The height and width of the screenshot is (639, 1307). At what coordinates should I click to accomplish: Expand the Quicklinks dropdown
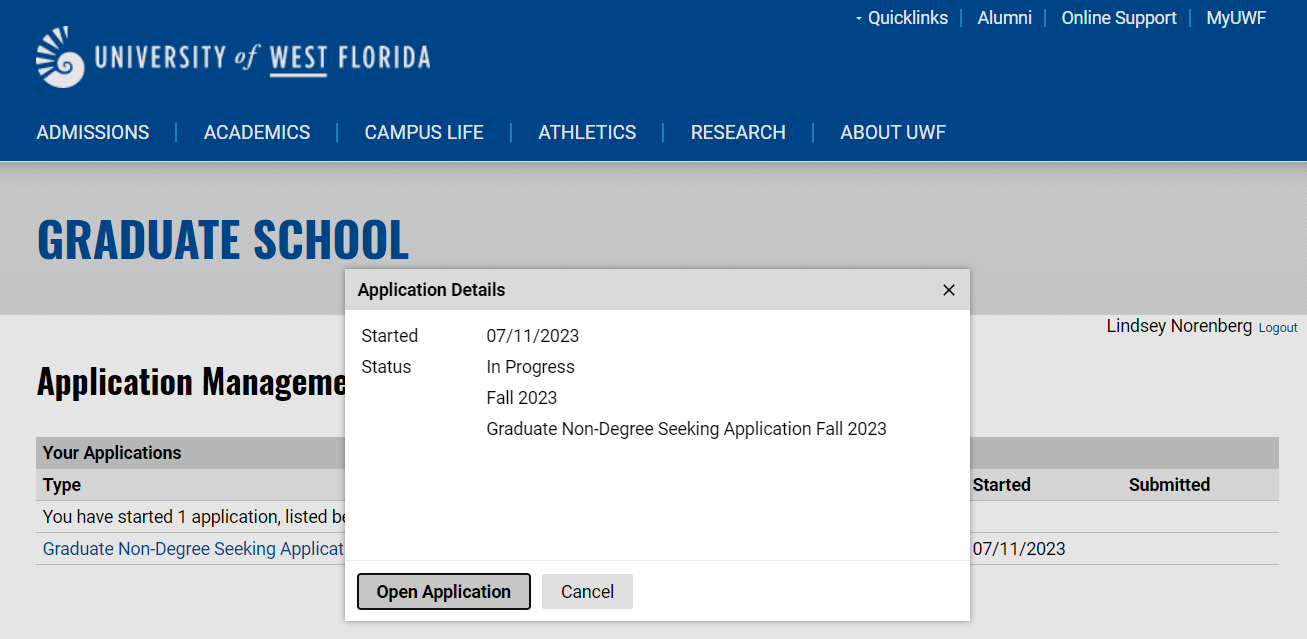point(902,18)
